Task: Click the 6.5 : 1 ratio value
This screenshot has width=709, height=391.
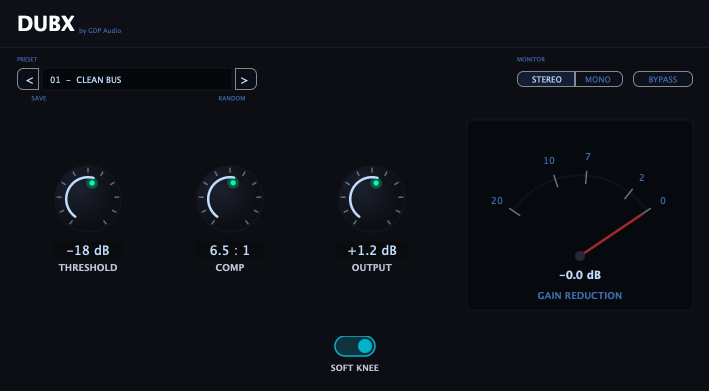Action: pos(230,250)
